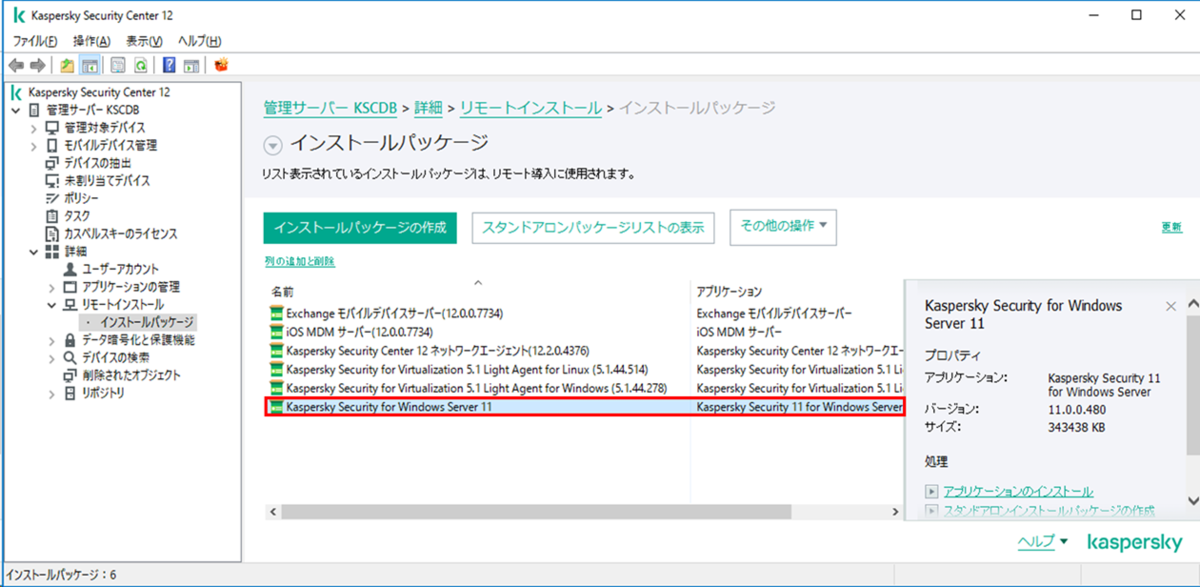Collapse the 管理サーバー KSCDB tree node
The height and width of the screenshot is (587, 1200).
pyautogui.click(x=16, y=110)
